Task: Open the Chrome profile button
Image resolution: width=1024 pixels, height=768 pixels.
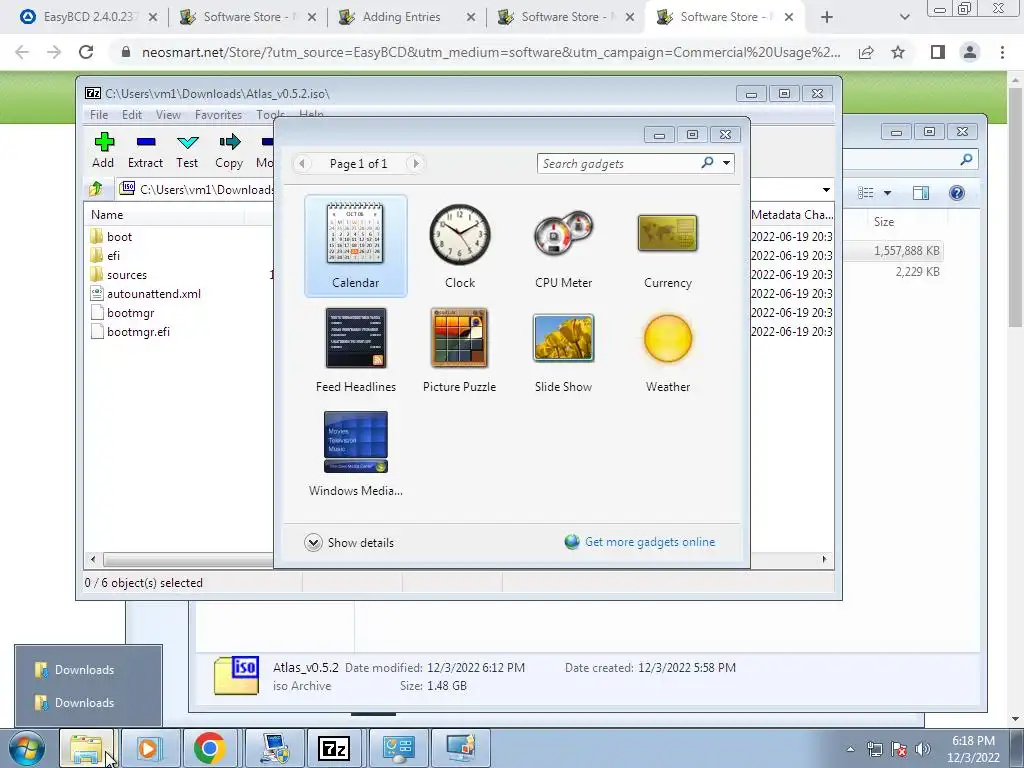Action: click(x=970, y=52)
